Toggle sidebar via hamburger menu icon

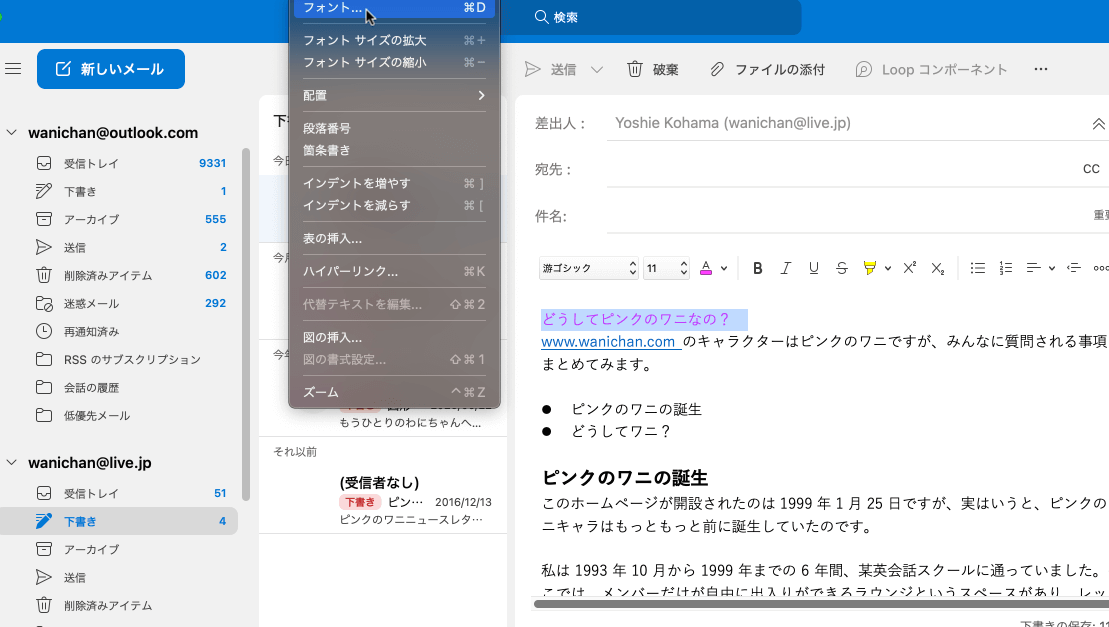(13, 69)
